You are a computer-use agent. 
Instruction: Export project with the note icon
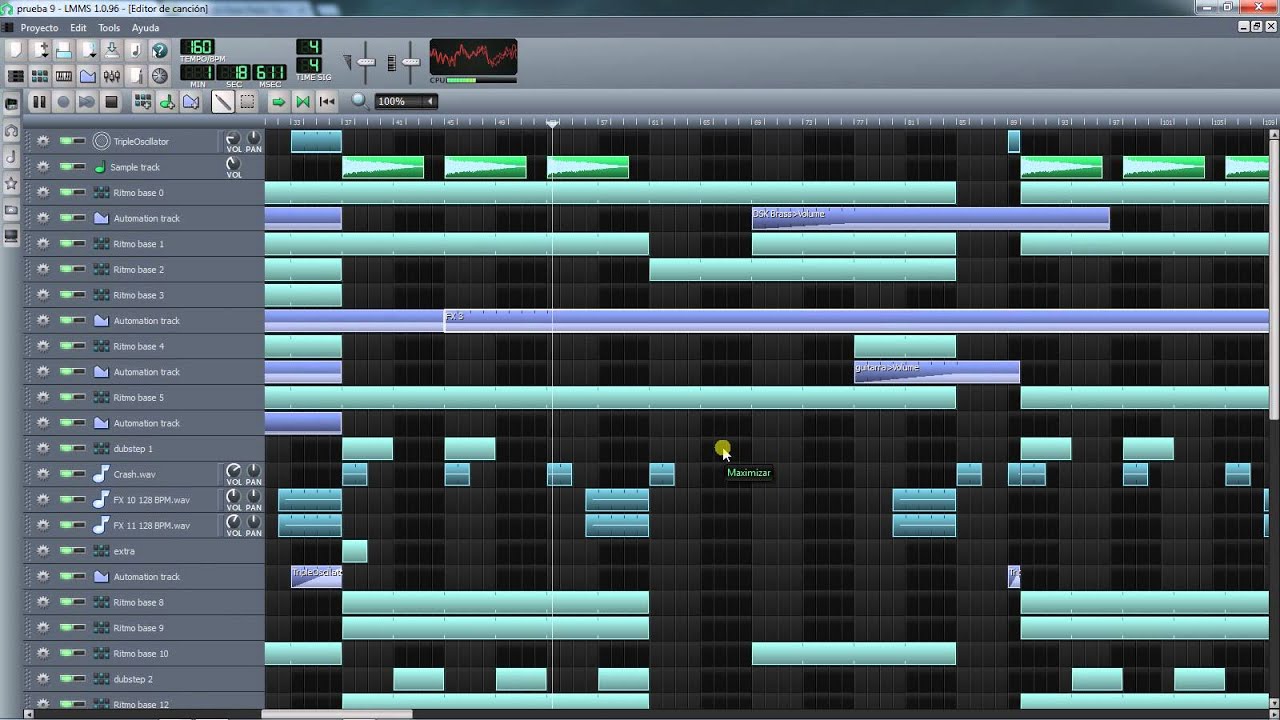click(136, 50)
